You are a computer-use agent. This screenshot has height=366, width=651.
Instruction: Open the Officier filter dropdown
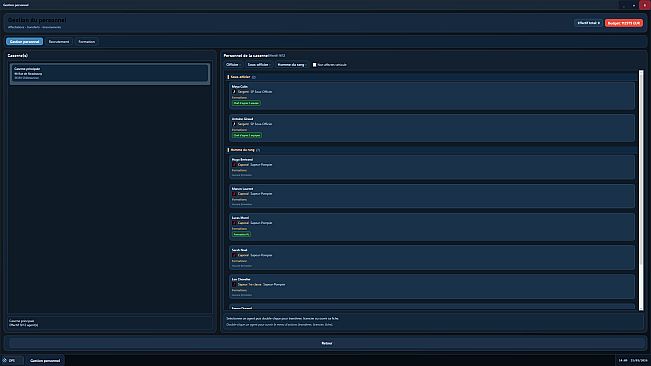tap(233, 65)
